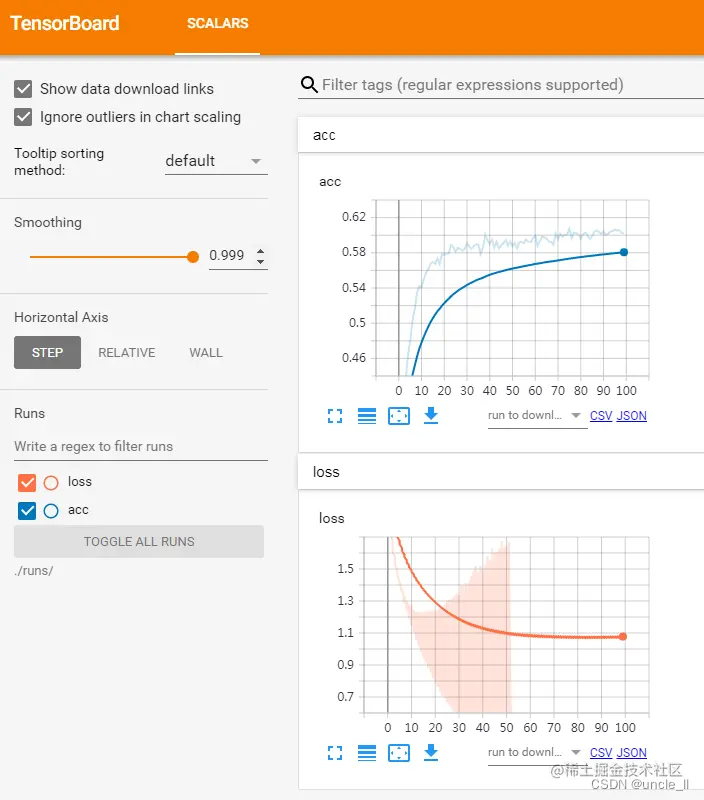Set horizontal axis to STEP

coord(47,353)
